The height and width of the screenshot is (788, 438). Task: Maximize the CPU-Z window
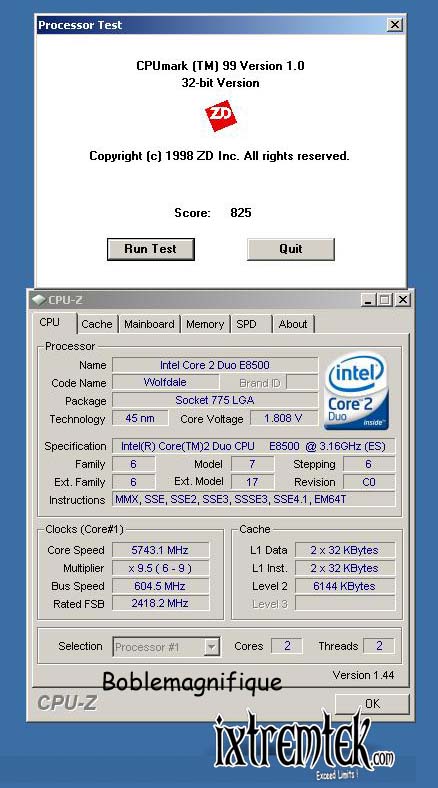[x=385, y=300]
